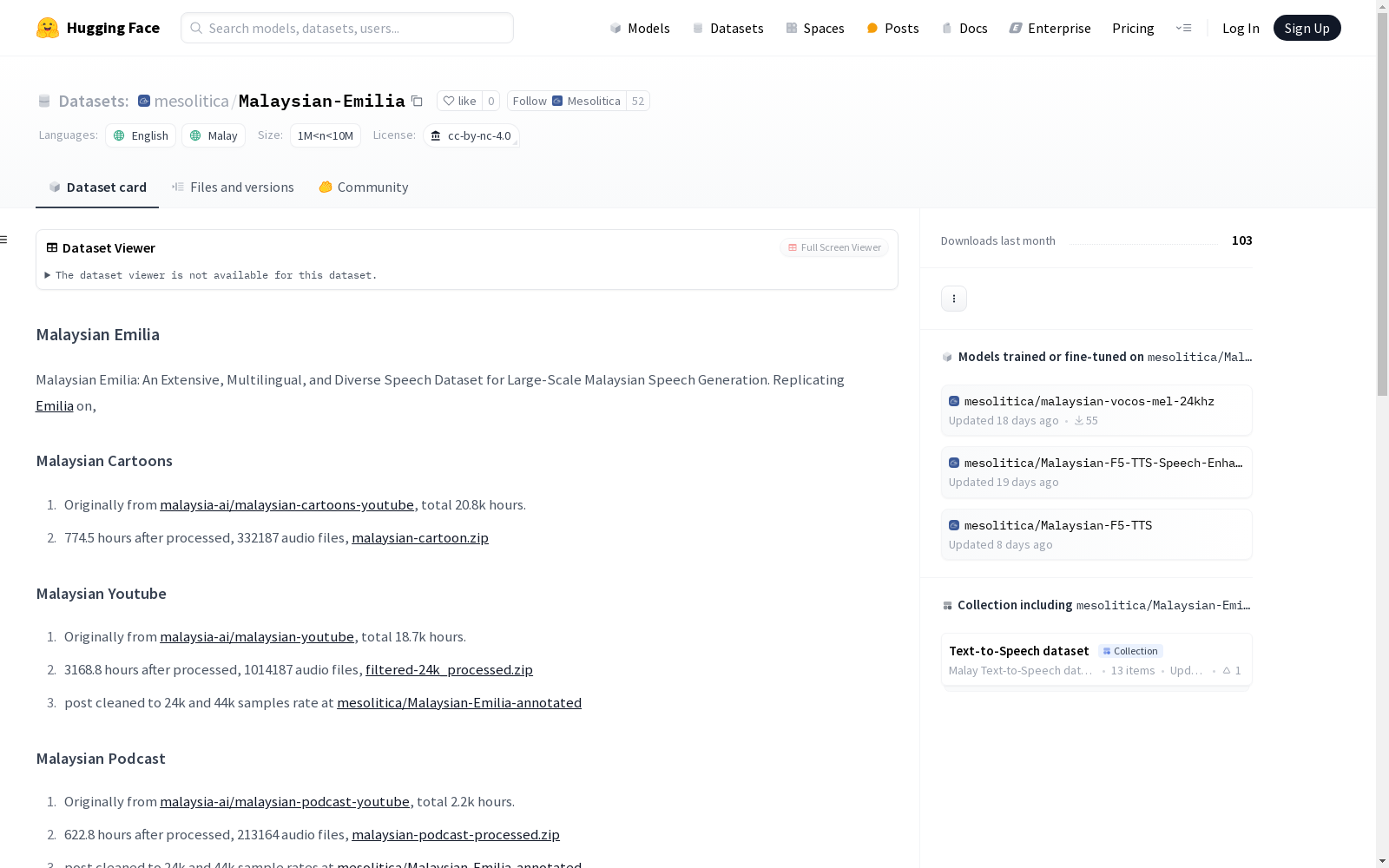Click the Malaysian Podcast heading

click(101, 759)
